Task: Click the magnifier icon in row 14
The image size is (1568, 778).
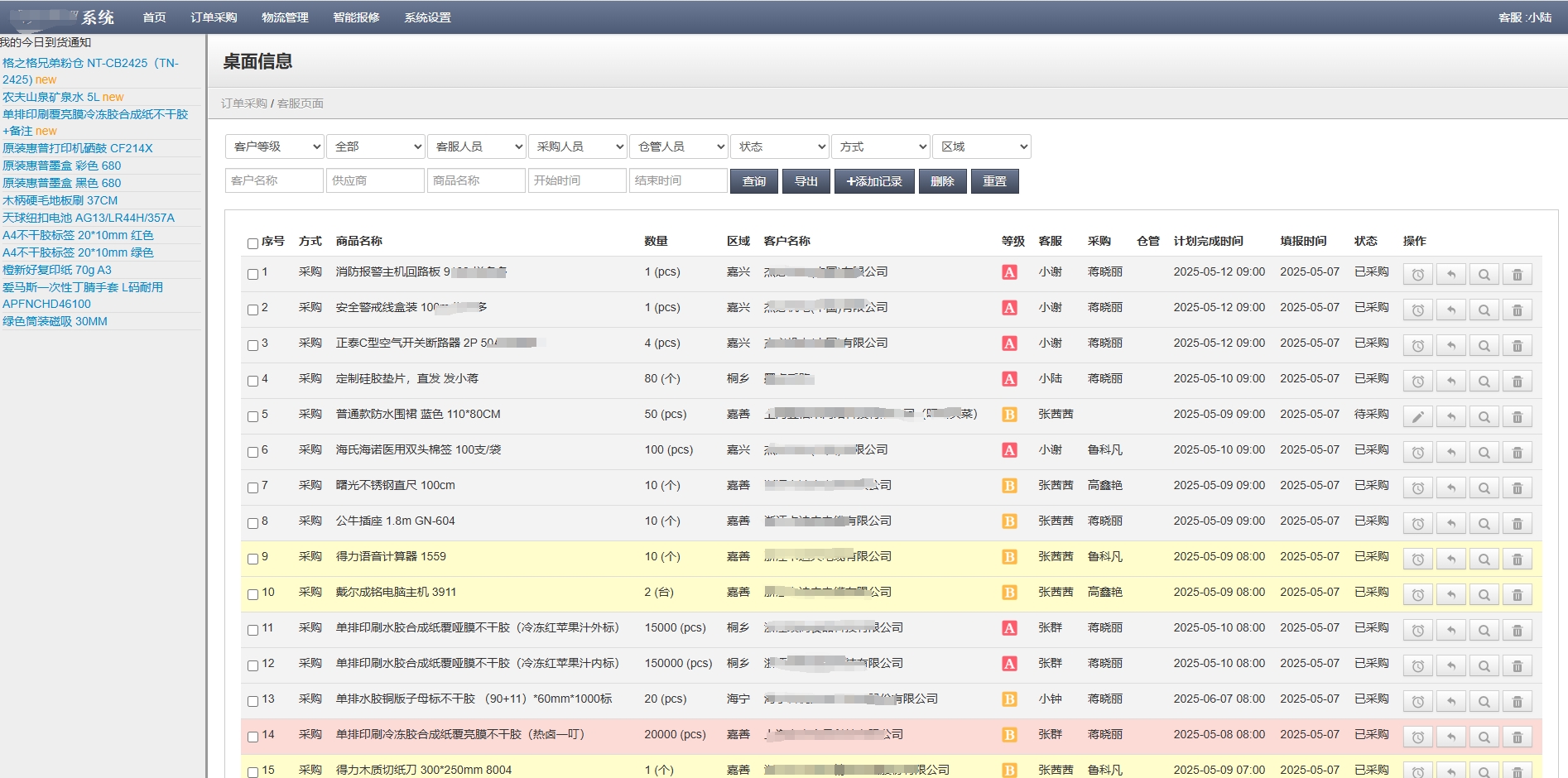Action: click(x=1484, y=737)
